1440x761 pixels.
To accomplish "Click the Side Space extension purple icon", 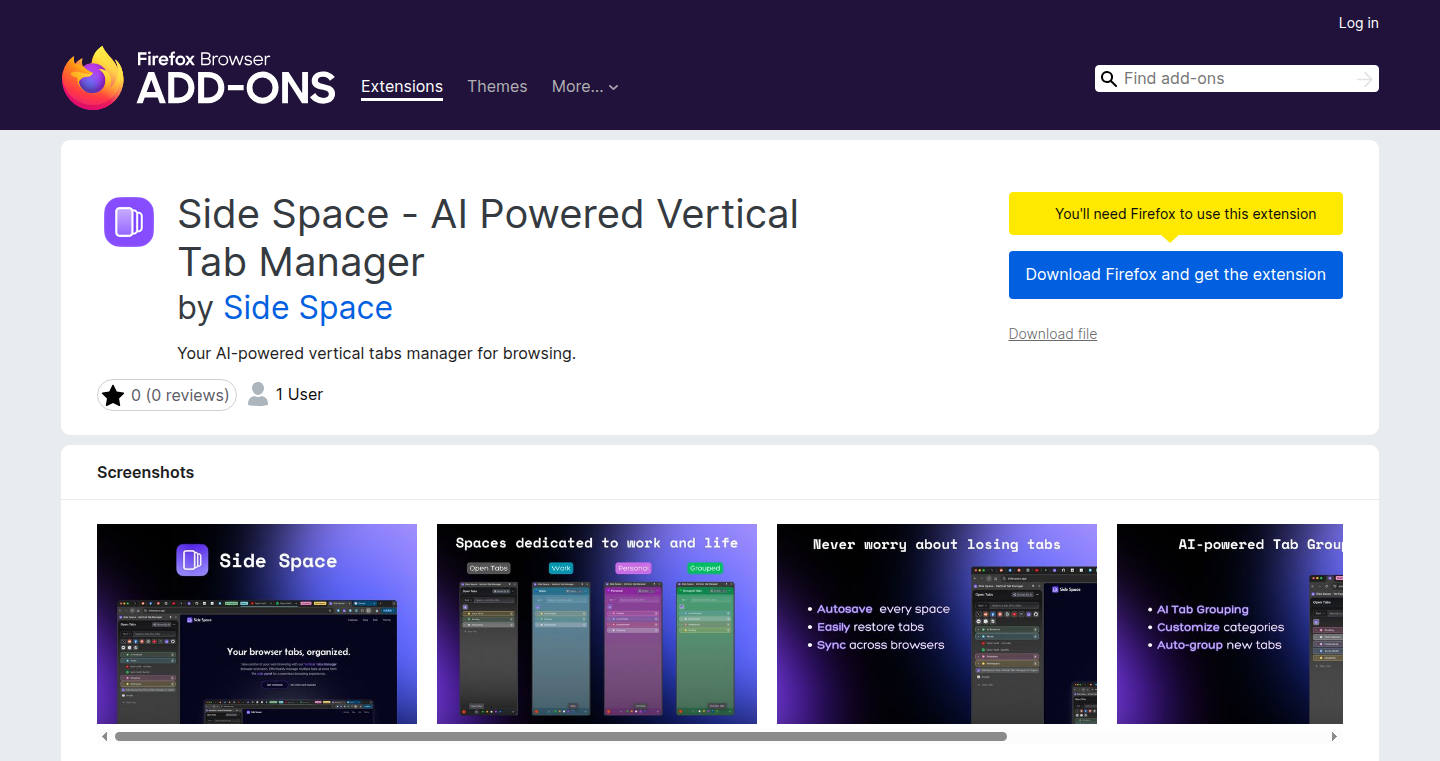I will click(129, 222).
